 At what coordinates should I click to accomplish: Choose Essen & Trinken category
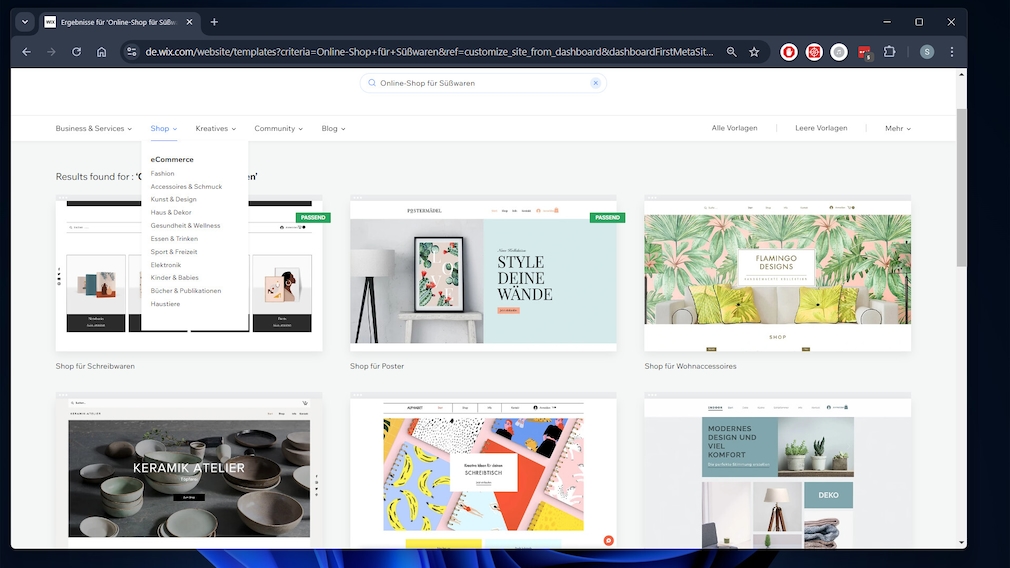click(174, 239)
